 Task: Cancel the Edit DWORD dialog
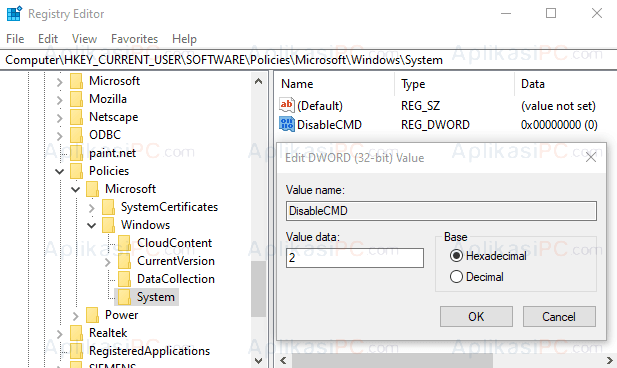coord(559,316)
